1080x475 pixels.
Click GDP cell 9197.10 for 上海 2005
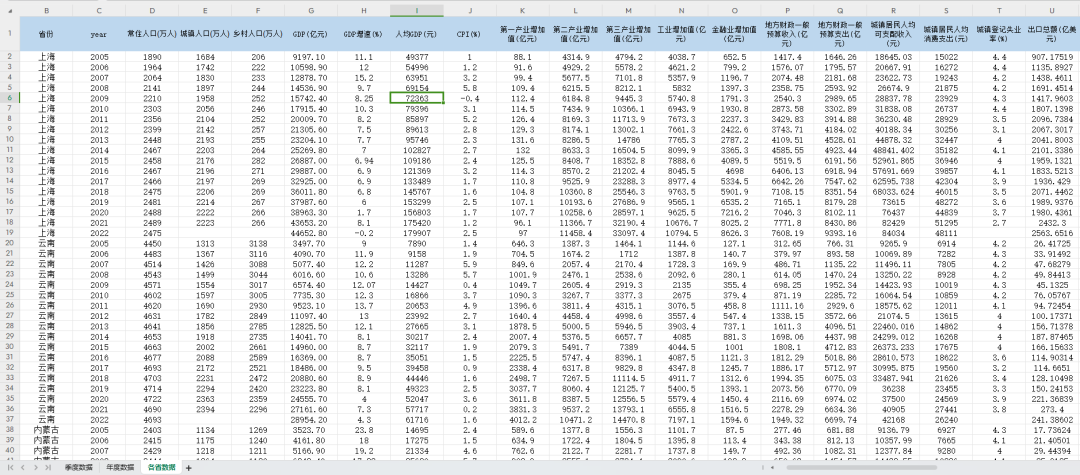click(311, 56)
